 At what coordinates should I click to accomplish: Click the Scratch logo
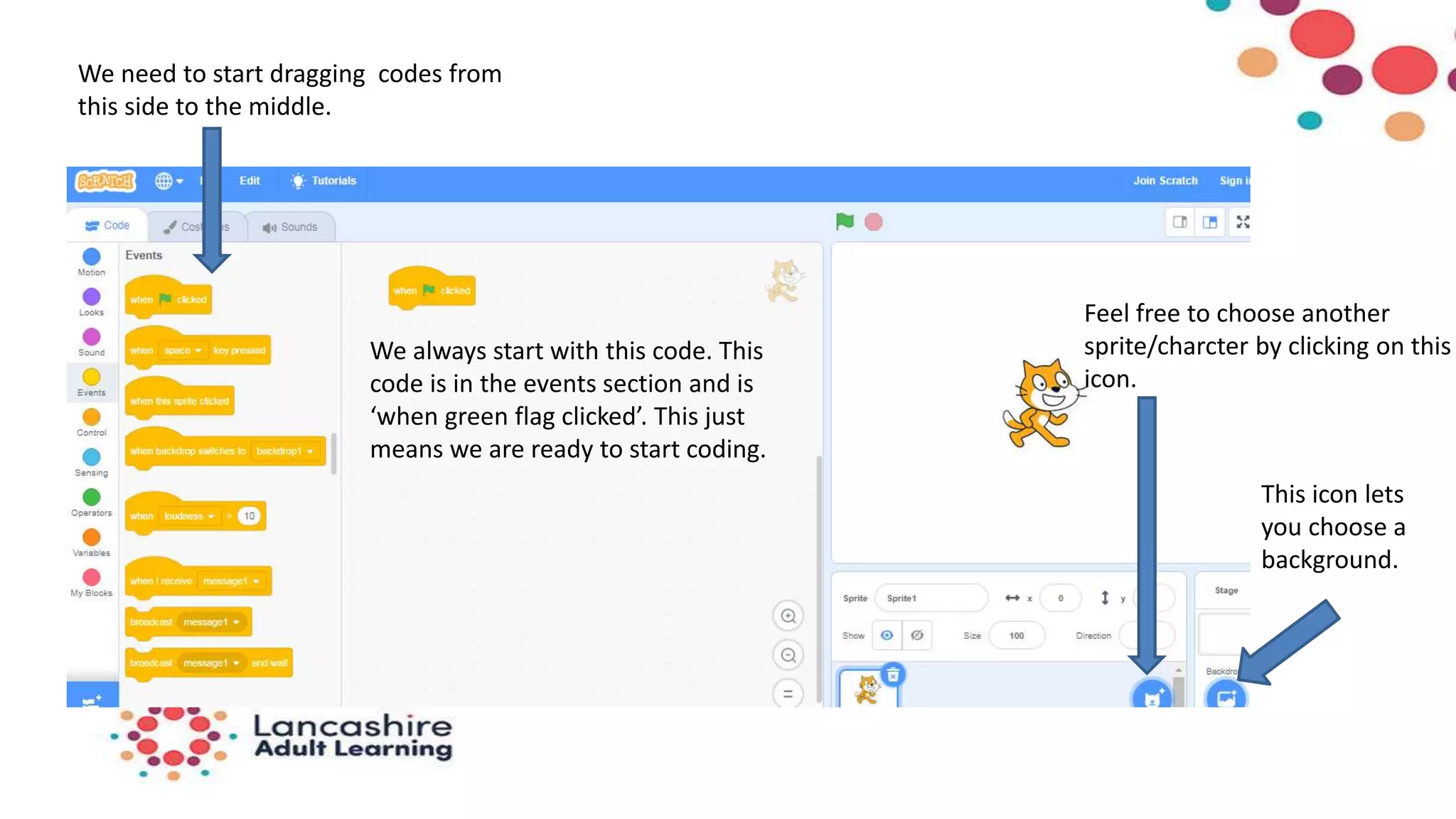[106, 181]
